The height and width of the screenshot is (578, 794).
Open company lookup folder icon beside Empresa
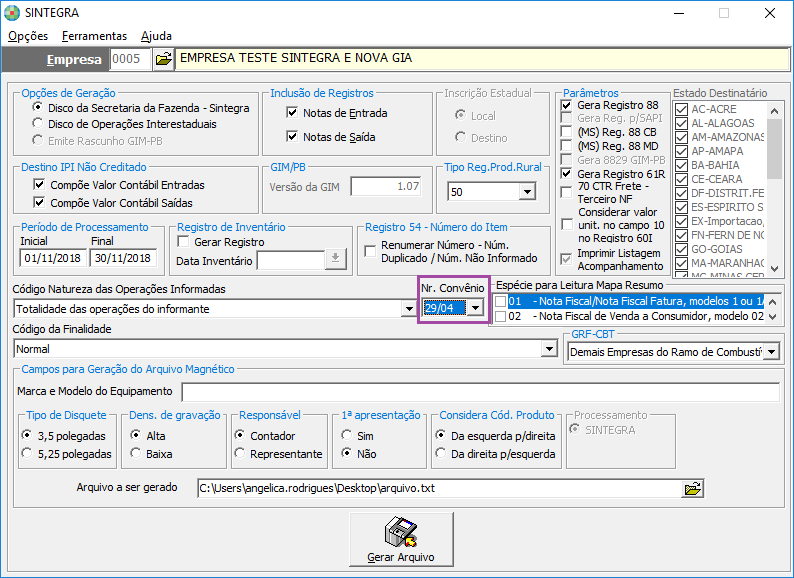tap(163, 59)
